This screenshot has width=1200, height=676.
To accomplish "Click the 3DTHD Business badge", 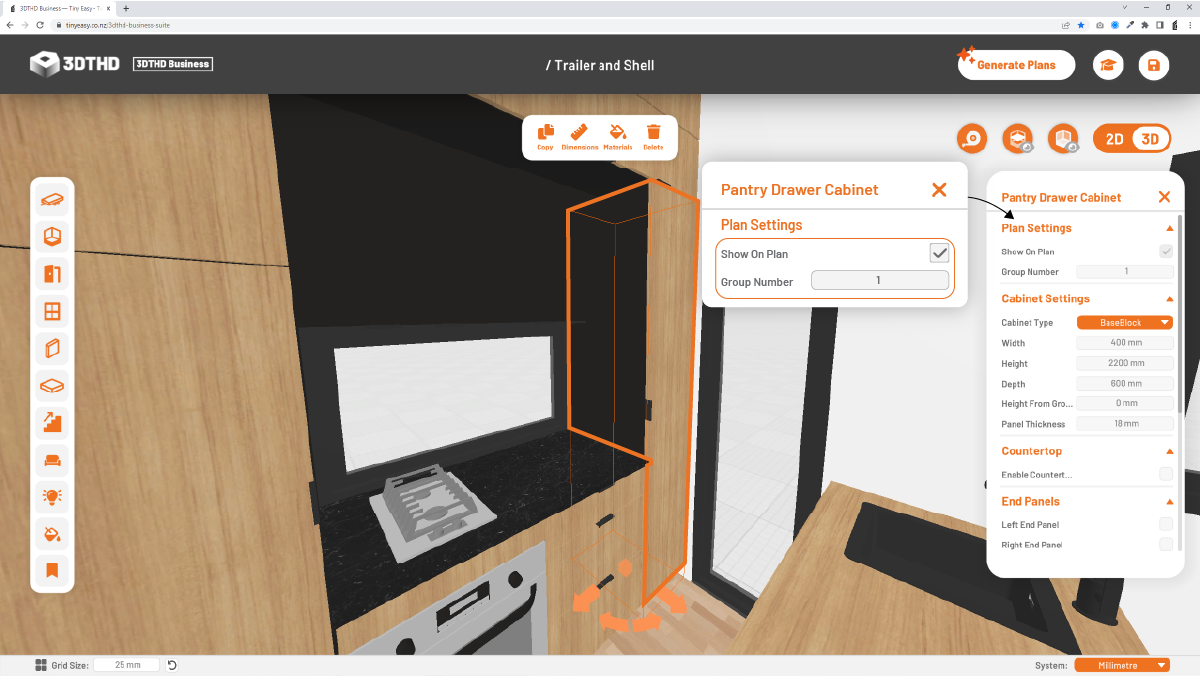I will click(173, 64).
